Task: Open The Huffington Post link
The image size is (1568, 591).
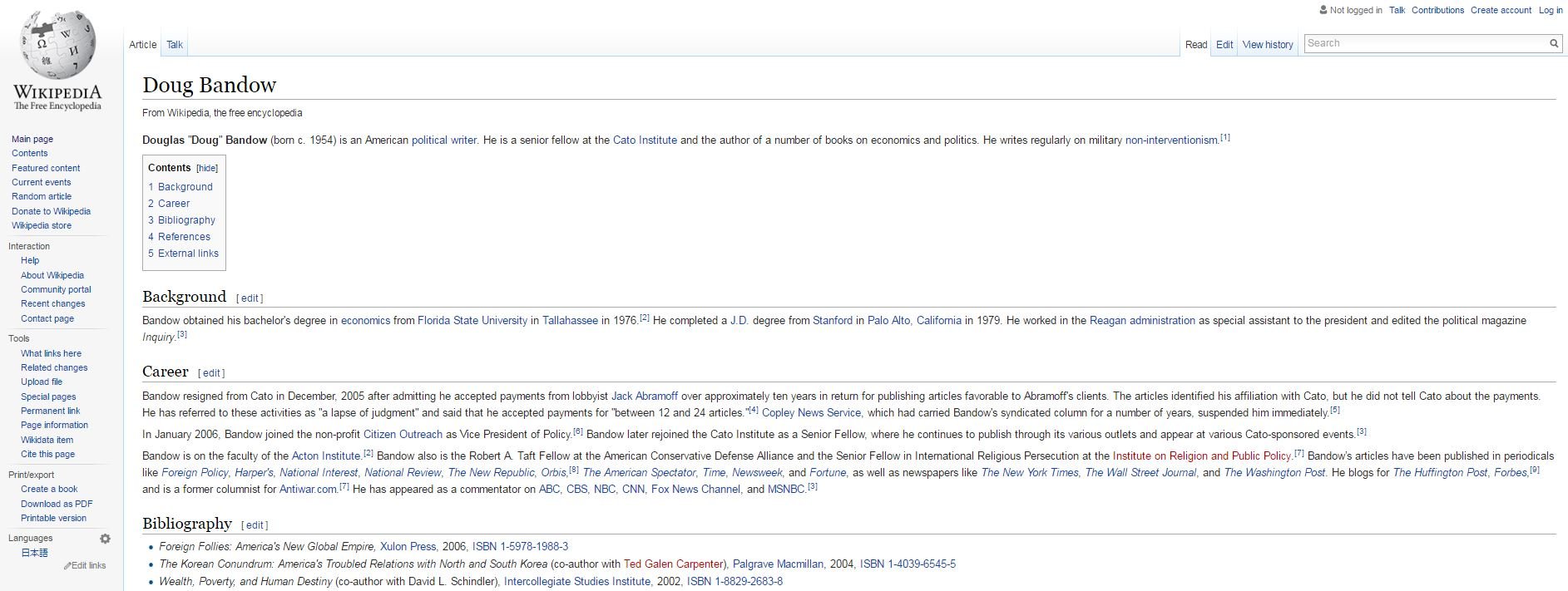Action: (x=1440, y=473)
